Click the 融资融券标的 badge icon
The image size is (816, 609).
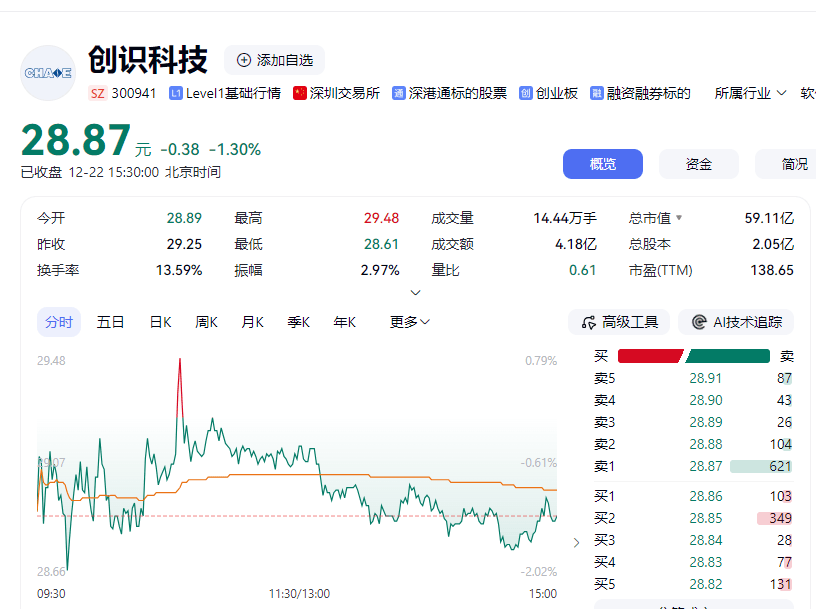pyautogui.click(x=596, y=92)
